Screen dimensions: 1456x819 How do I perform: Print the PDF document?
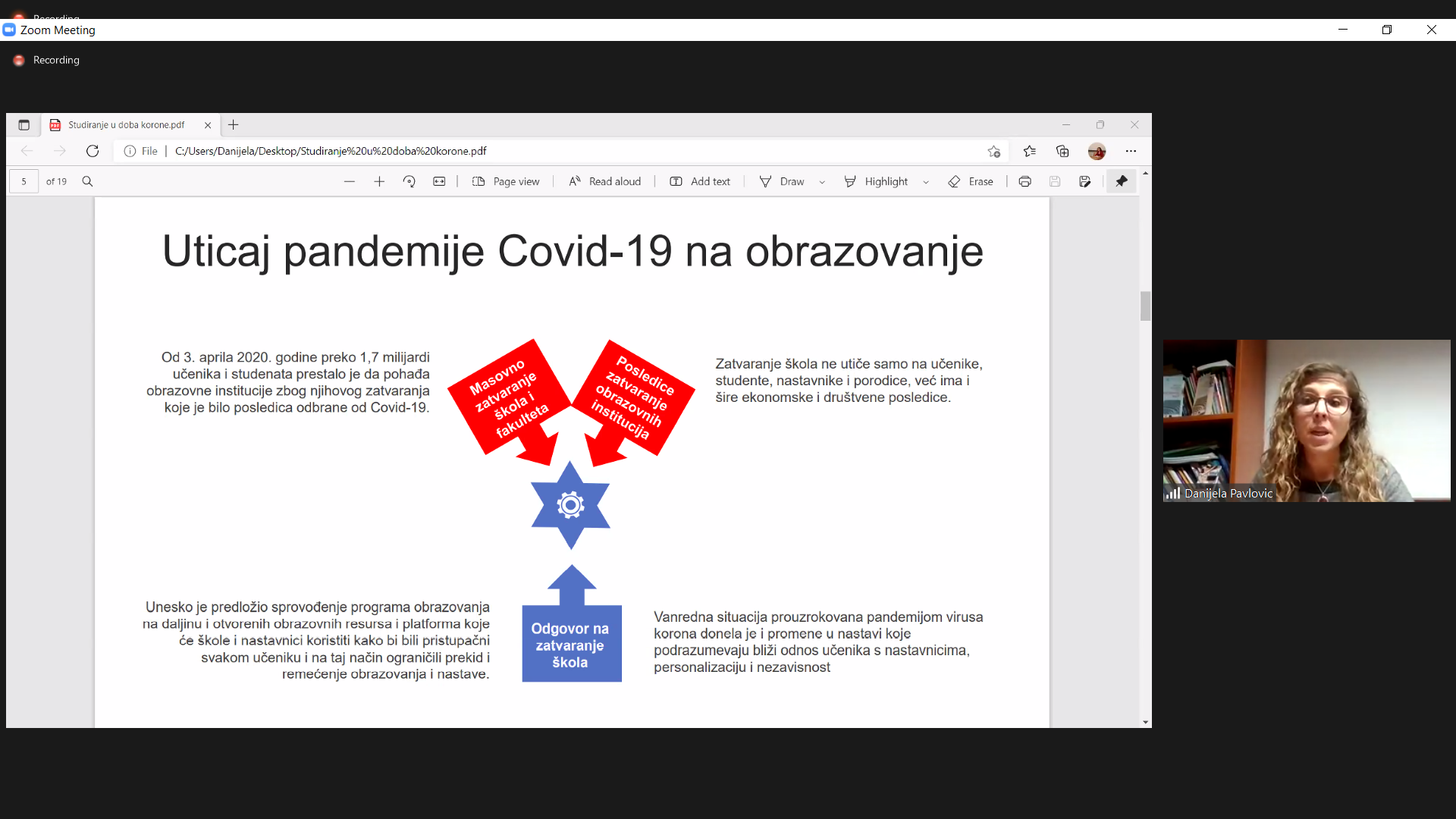click(x=1025, y=181)
